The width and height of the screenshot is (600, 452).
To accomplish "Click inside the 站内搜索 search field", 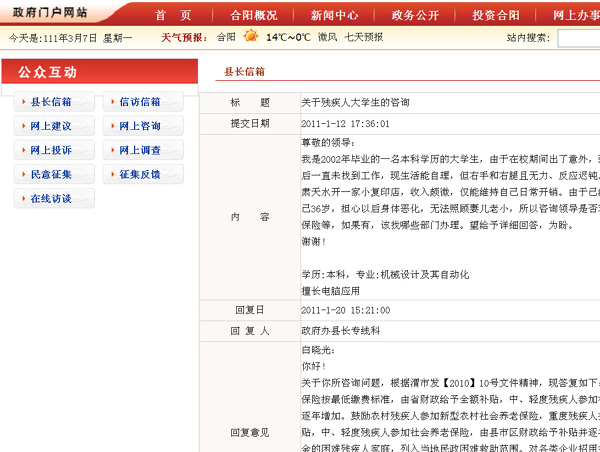I will coord(578,38).
